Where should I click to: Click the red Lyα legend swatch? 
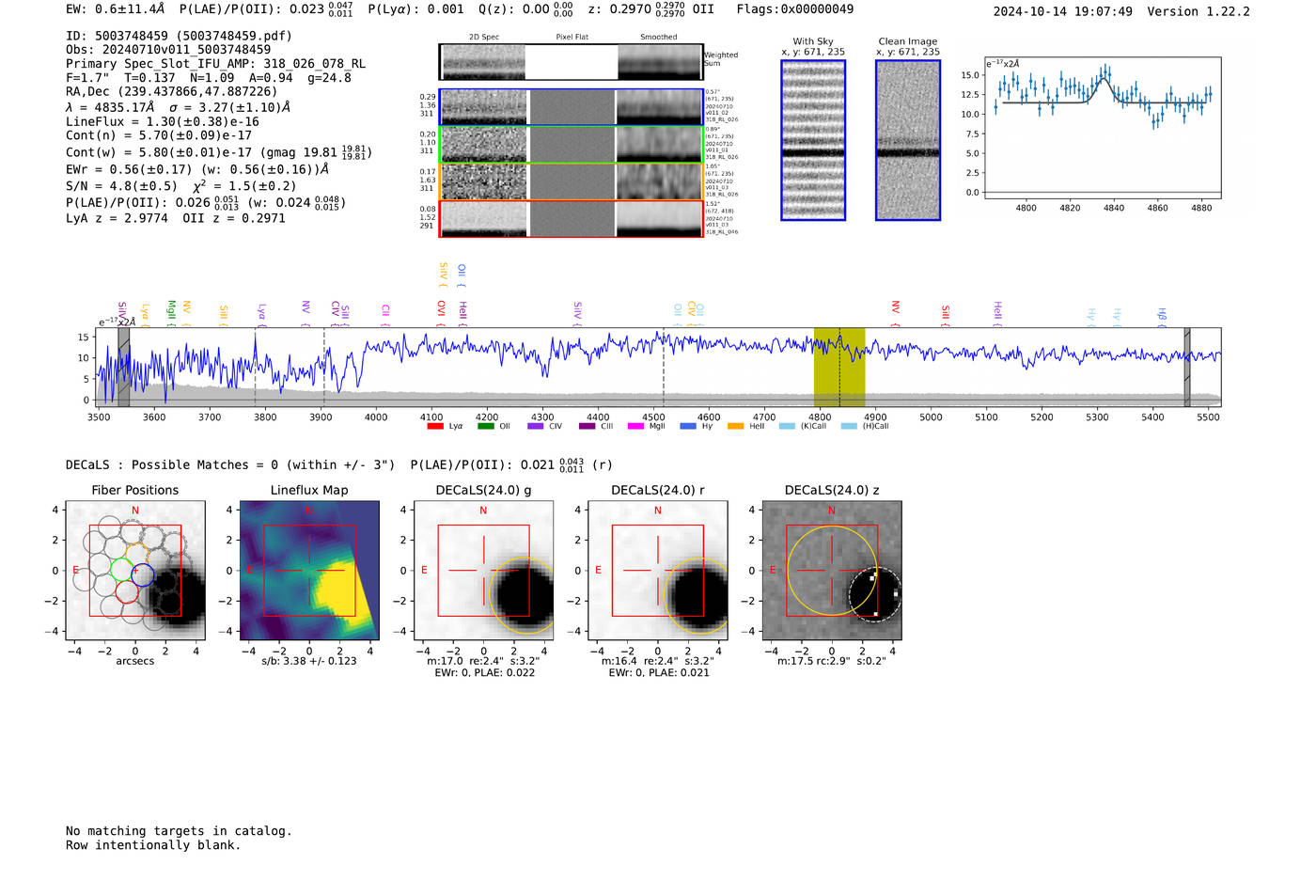pyautogui.click(x=435, y=426)
